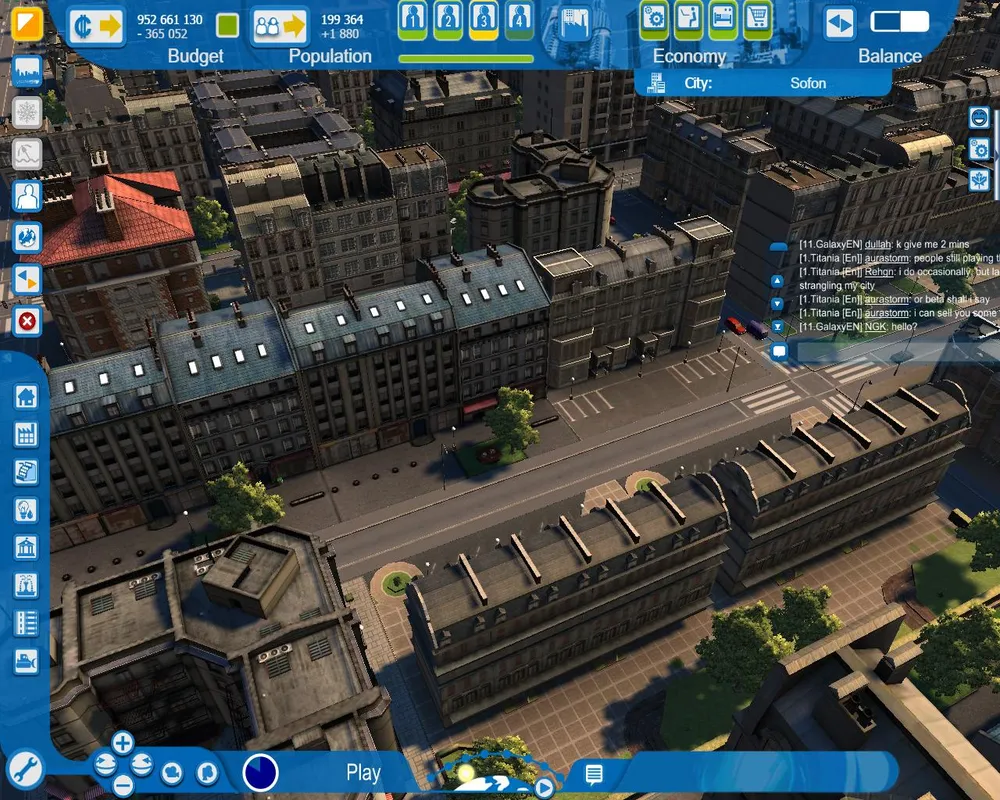Rotate camera left button

click(105, 764)
